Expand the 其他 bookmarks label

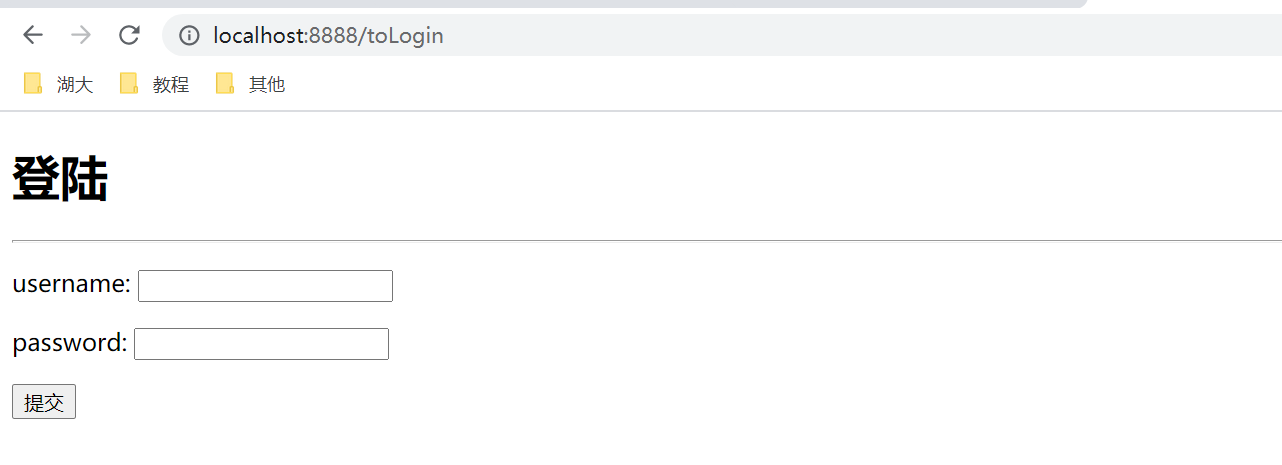267,85
